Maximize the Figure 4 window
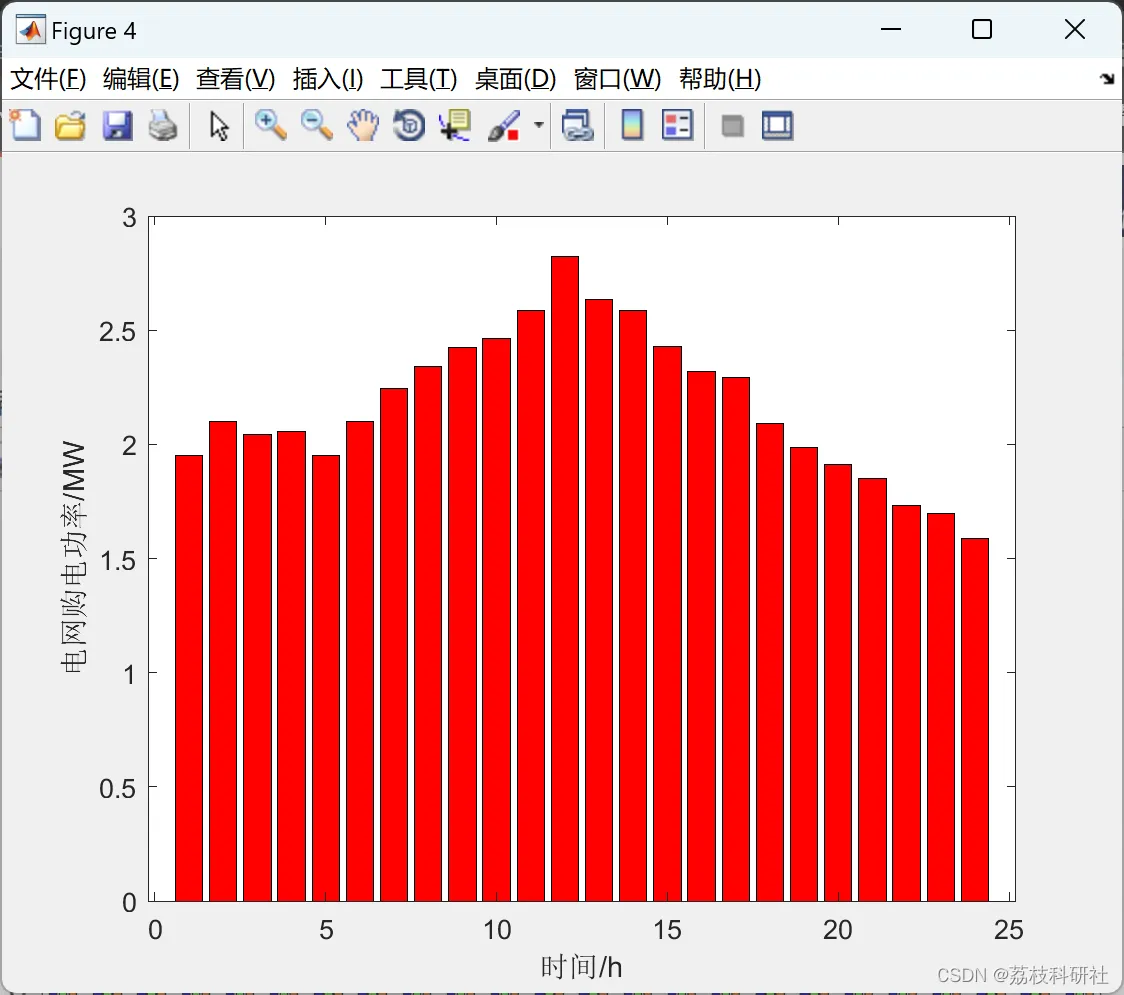 [981, 29]
